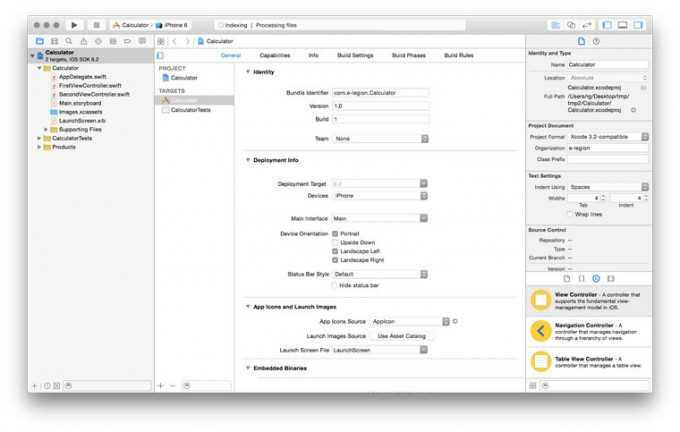Open the Main Interface dropdown
This screenshot has width=680, height=432.
tap(380, 219)
